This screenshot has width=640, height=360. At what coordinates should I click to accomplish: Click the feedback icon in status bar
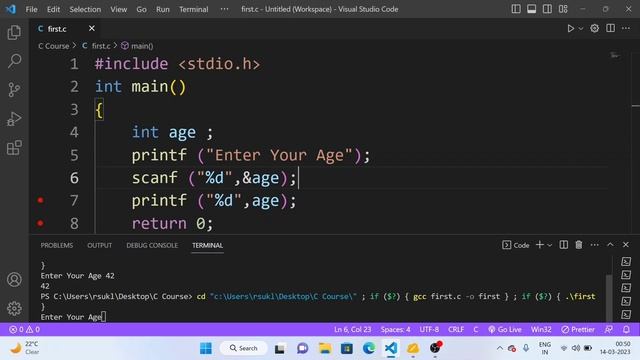(609, 329)
